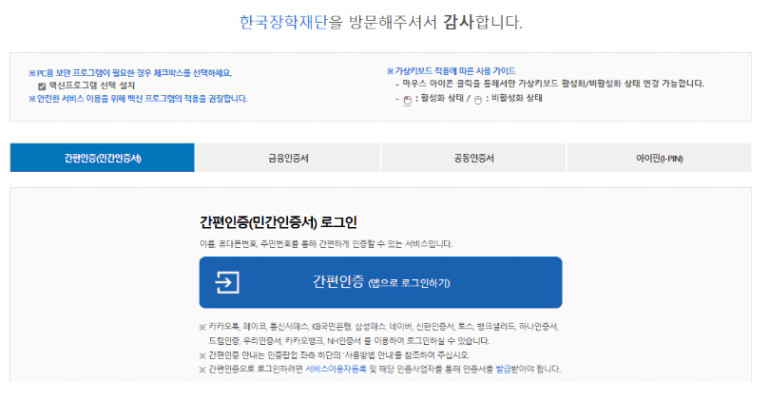Click the 간편인증 앱으로 로그인하기 button
Screen dimensions: 769x400
click(381, 282)
